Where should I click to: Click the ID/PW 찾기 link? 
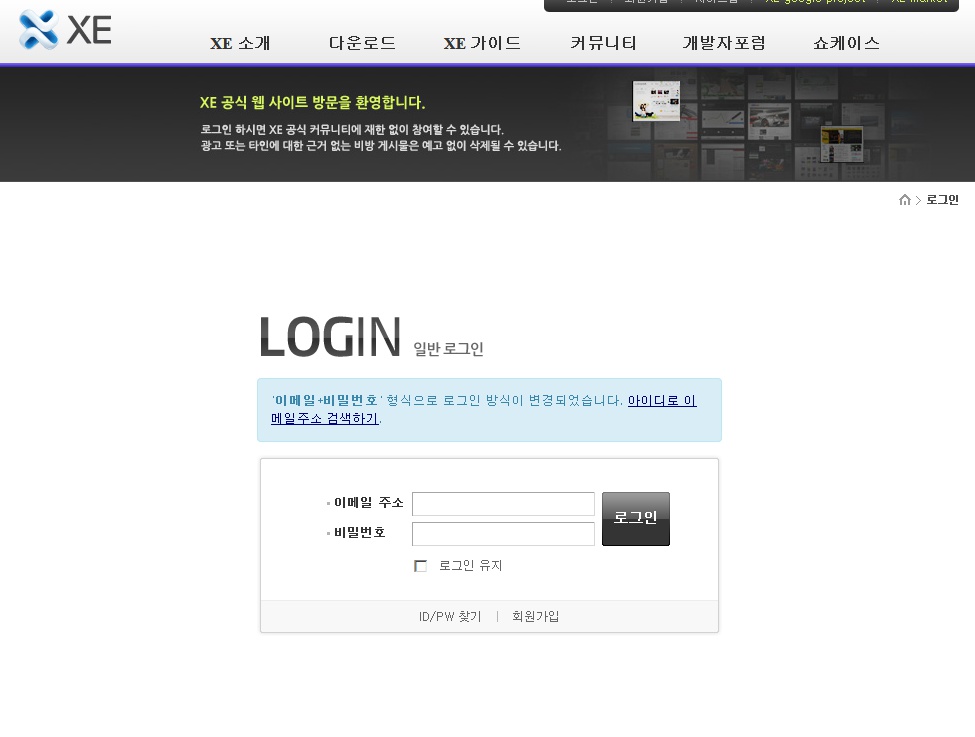point(450,616)
